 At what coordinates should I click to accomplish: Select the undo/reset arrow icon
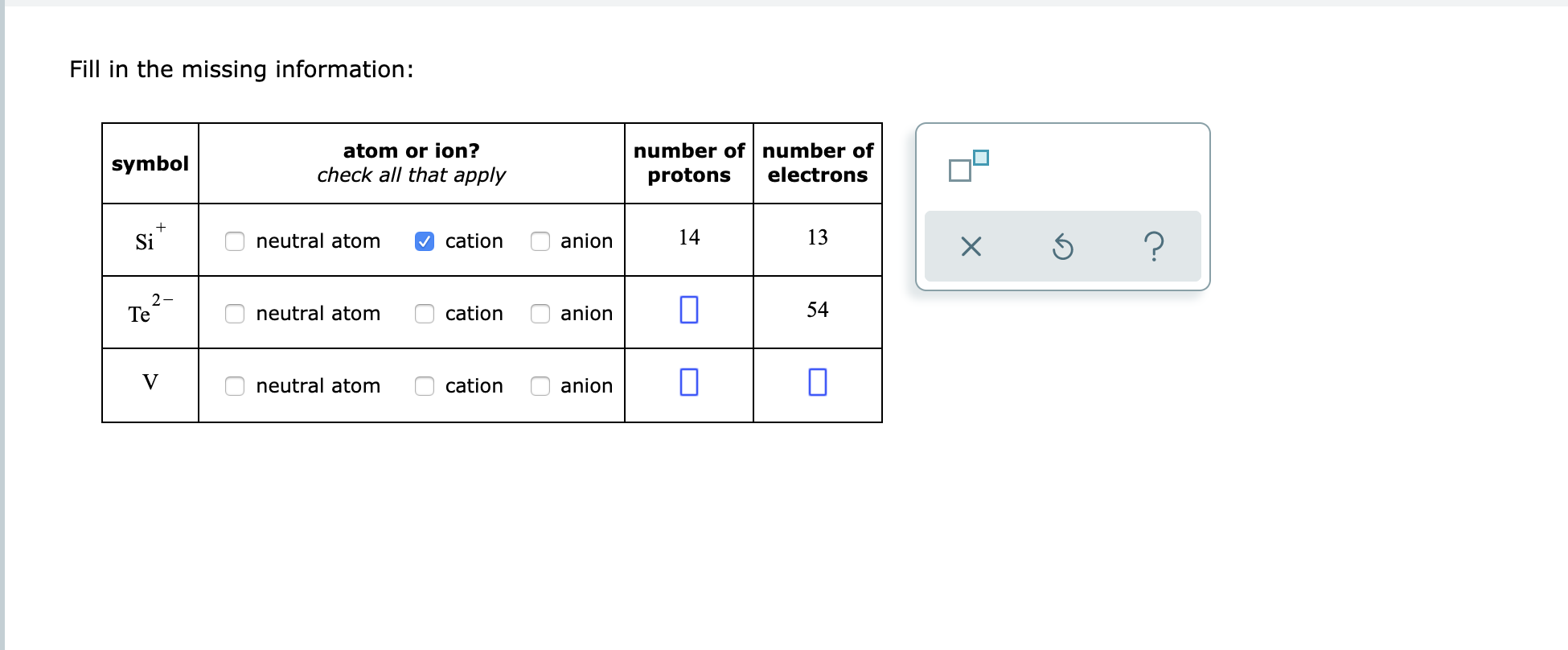coord(1063,247)
